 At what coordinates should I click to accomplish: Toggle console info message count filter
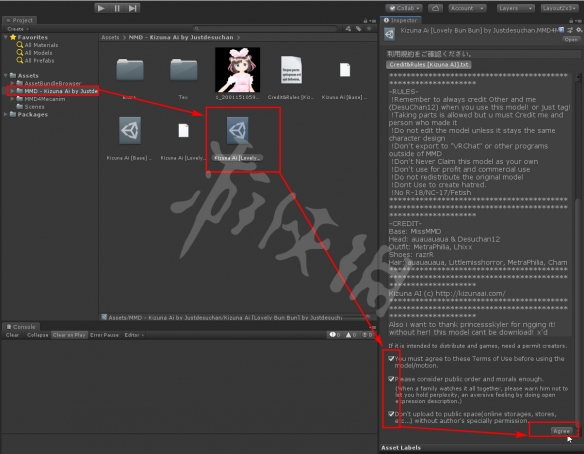(x=335, y=335)
